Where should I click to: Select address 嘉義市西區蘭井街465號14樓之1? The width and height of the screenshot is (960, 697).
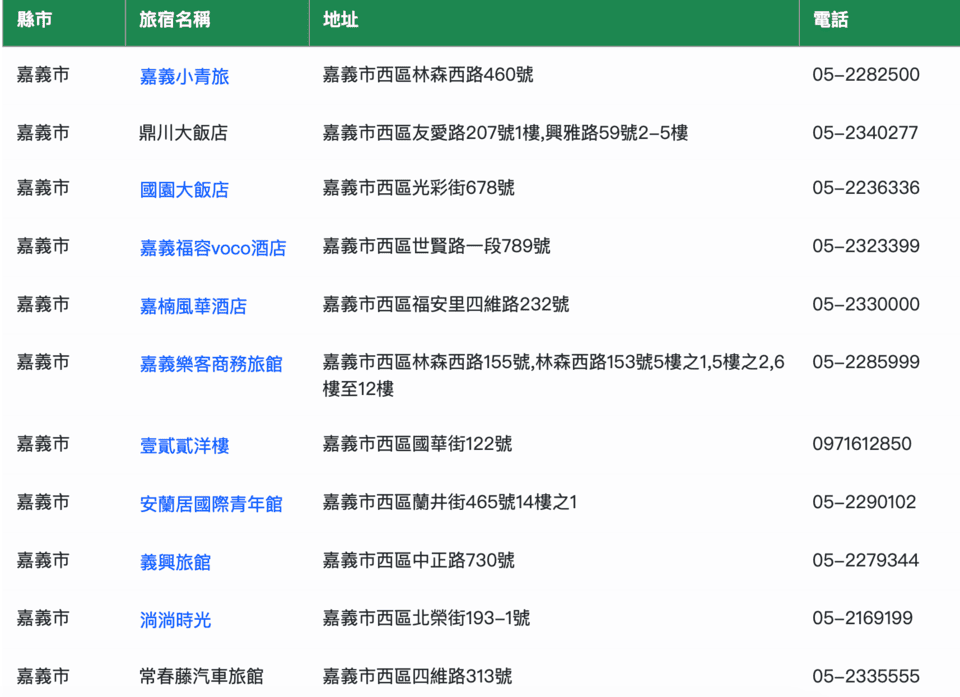coord(450,502)
